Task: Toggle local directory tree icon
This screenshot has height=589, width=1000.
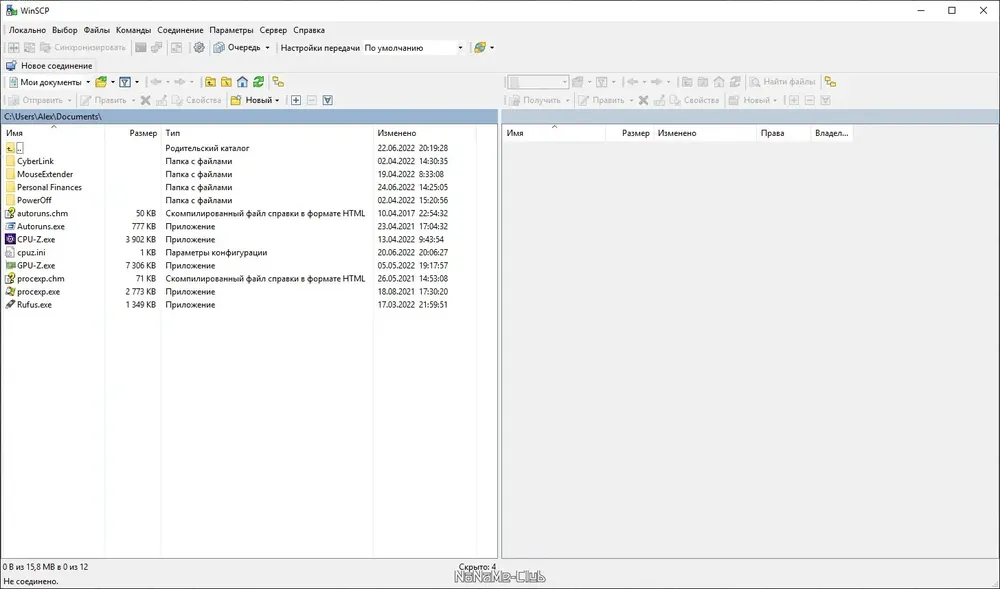Action: [x=278, y=82]
